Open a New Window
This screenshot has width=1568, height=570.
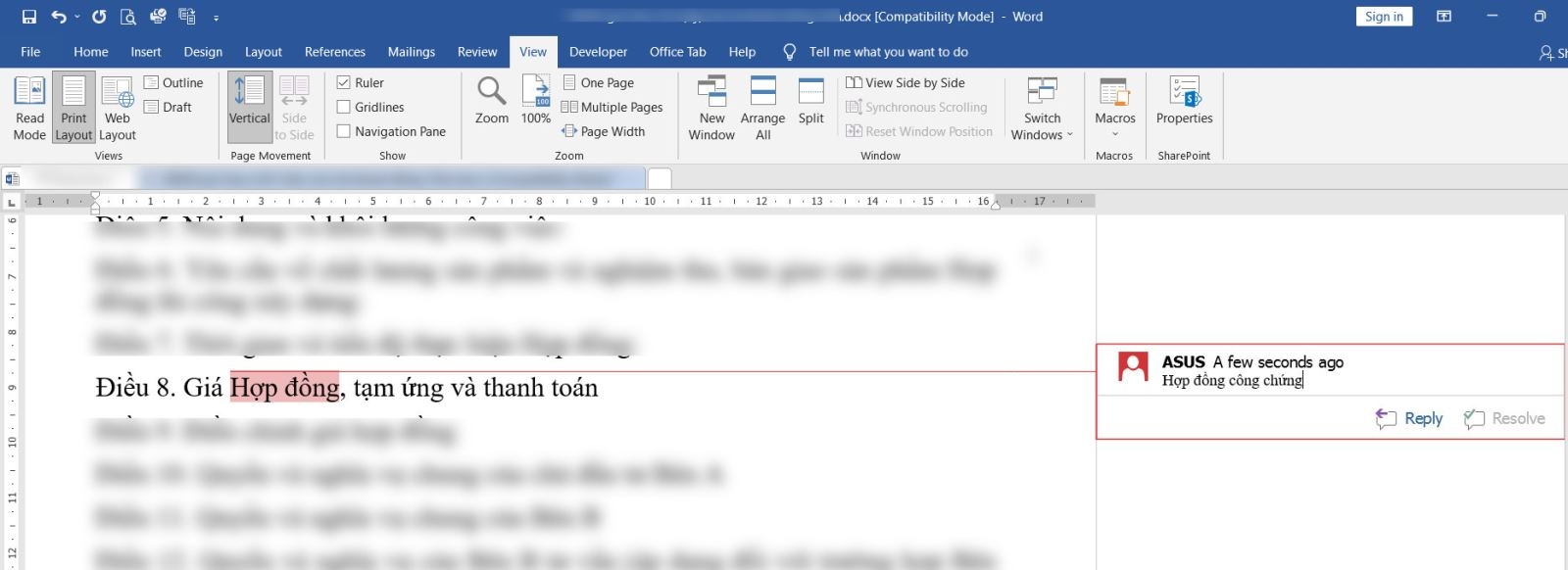pos(711,108)
